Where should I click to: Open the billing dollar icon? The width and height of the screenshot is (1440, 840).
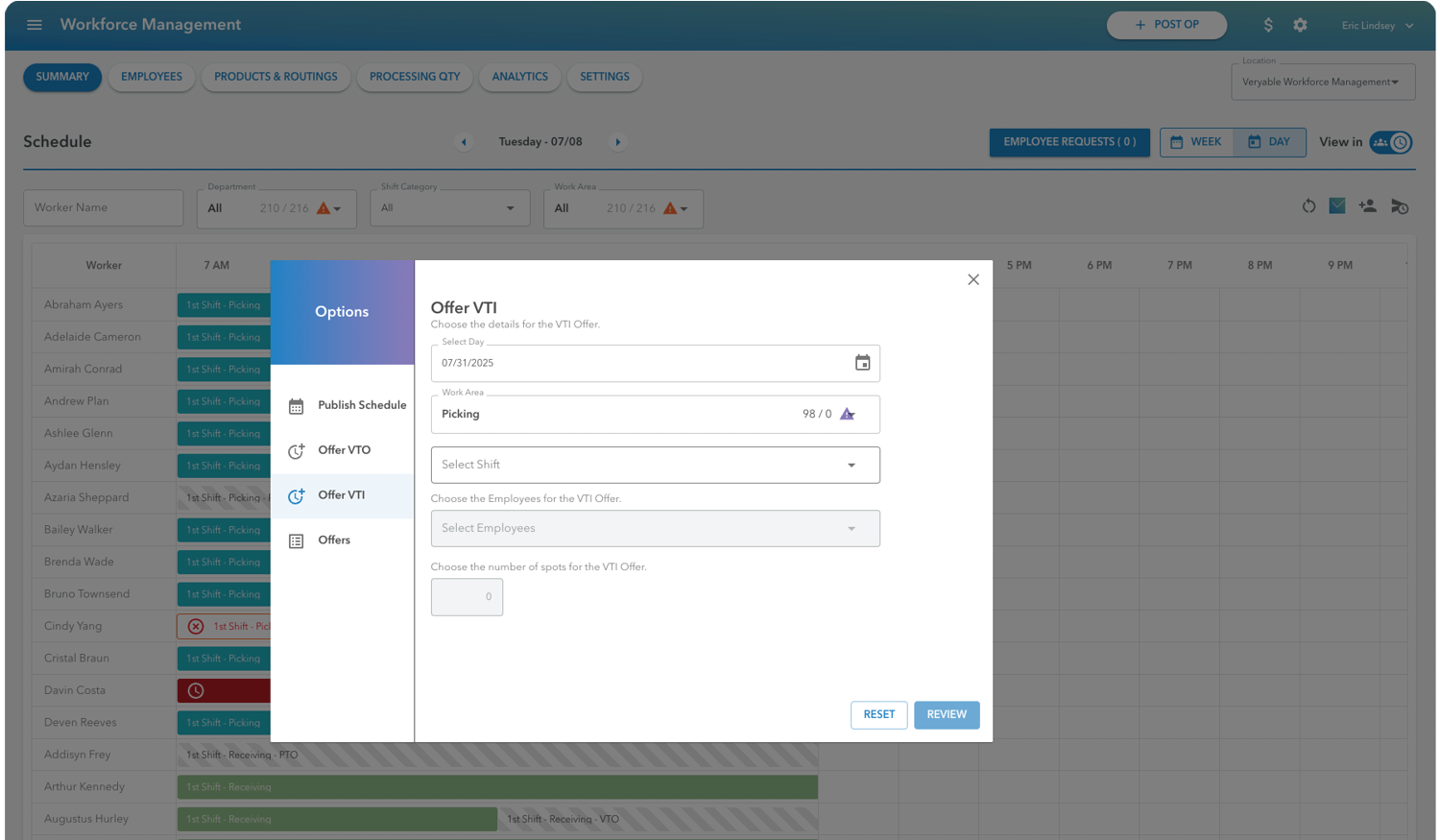pyautogui.click(x=1268, y=25)
